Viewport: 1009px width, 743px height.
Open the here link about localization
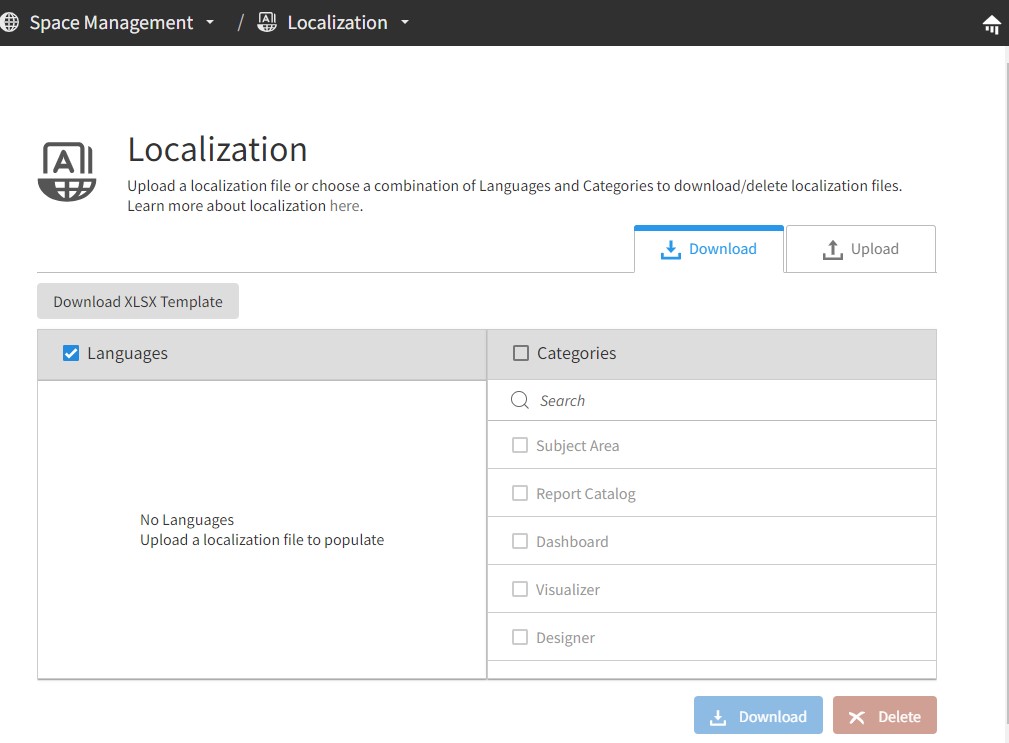[344, 205]
